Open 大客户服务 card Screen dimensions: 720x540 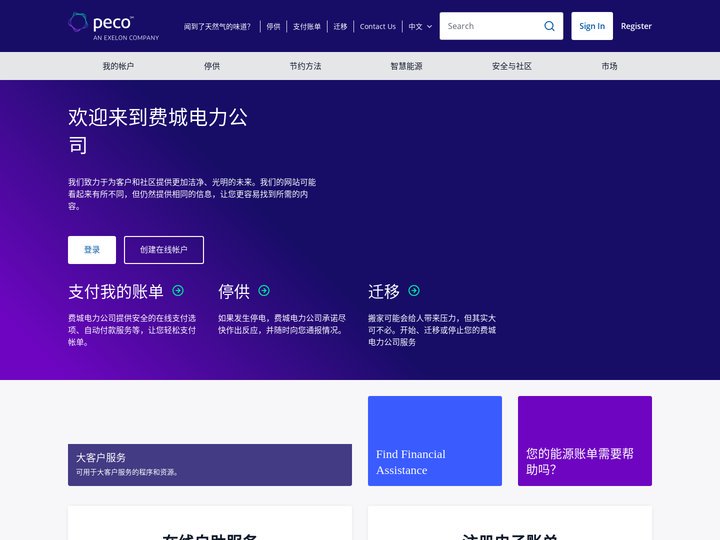(210, 465)
